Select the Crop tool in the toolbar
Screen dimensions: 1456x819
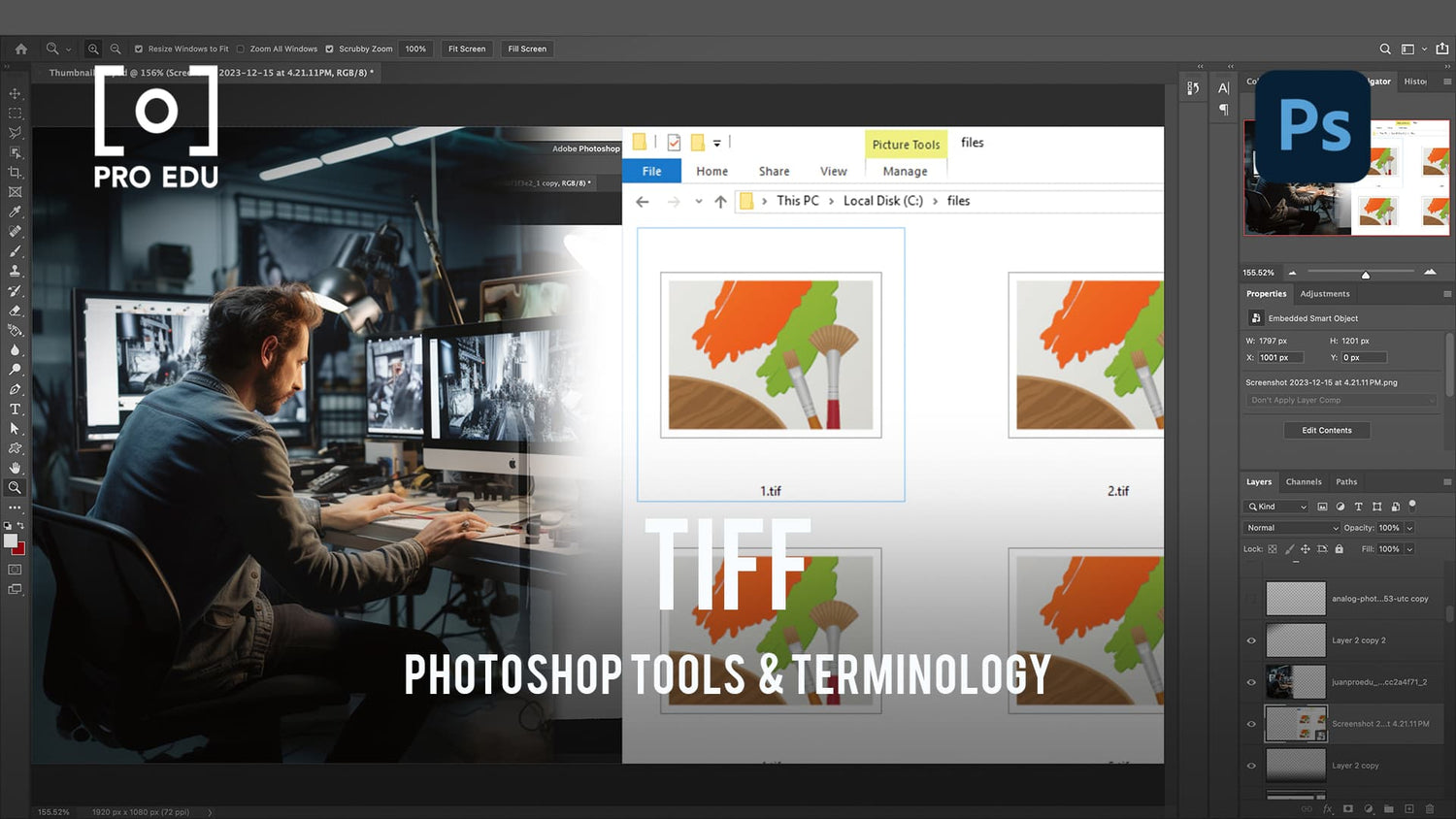click(15, 172)
